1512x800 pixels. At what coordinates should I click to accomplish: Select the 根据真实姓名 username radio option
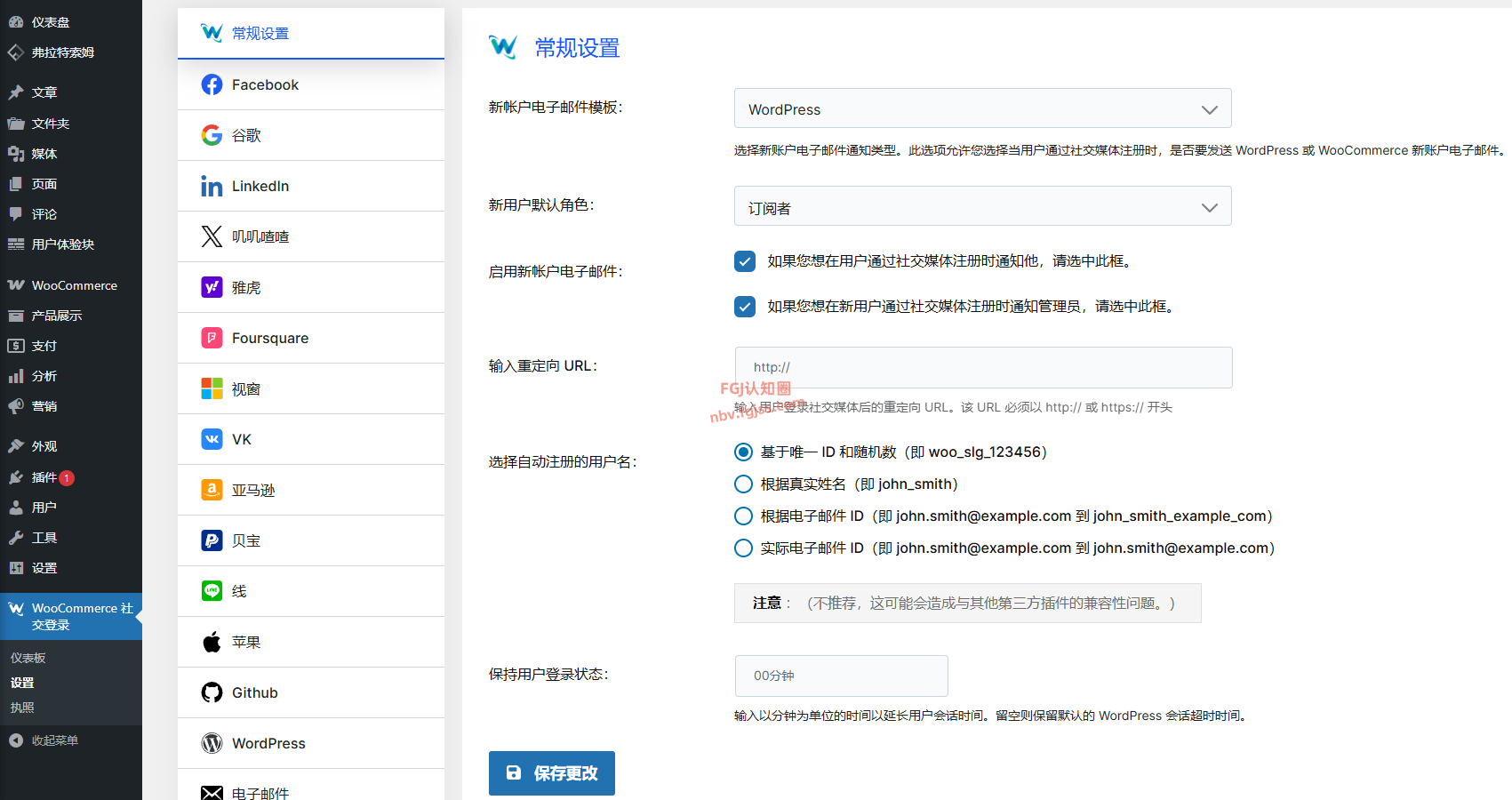coord(744,484)
